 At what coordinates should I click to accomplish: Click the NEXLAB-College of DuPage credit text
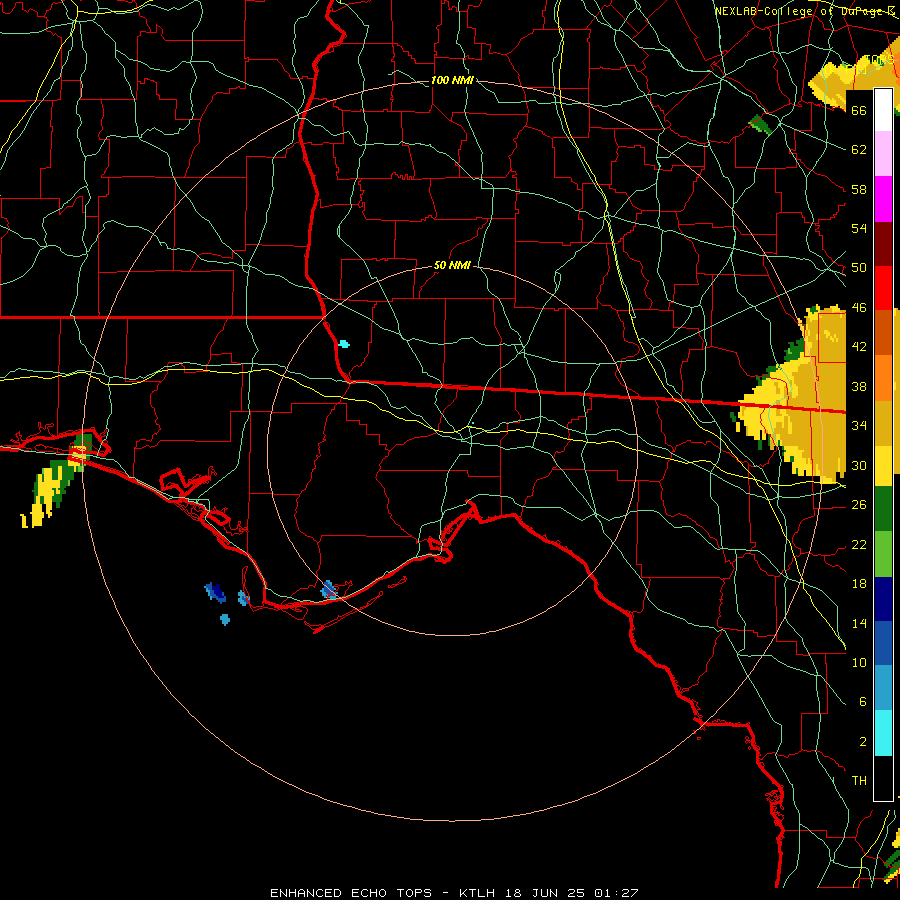(x=805, y=11)
